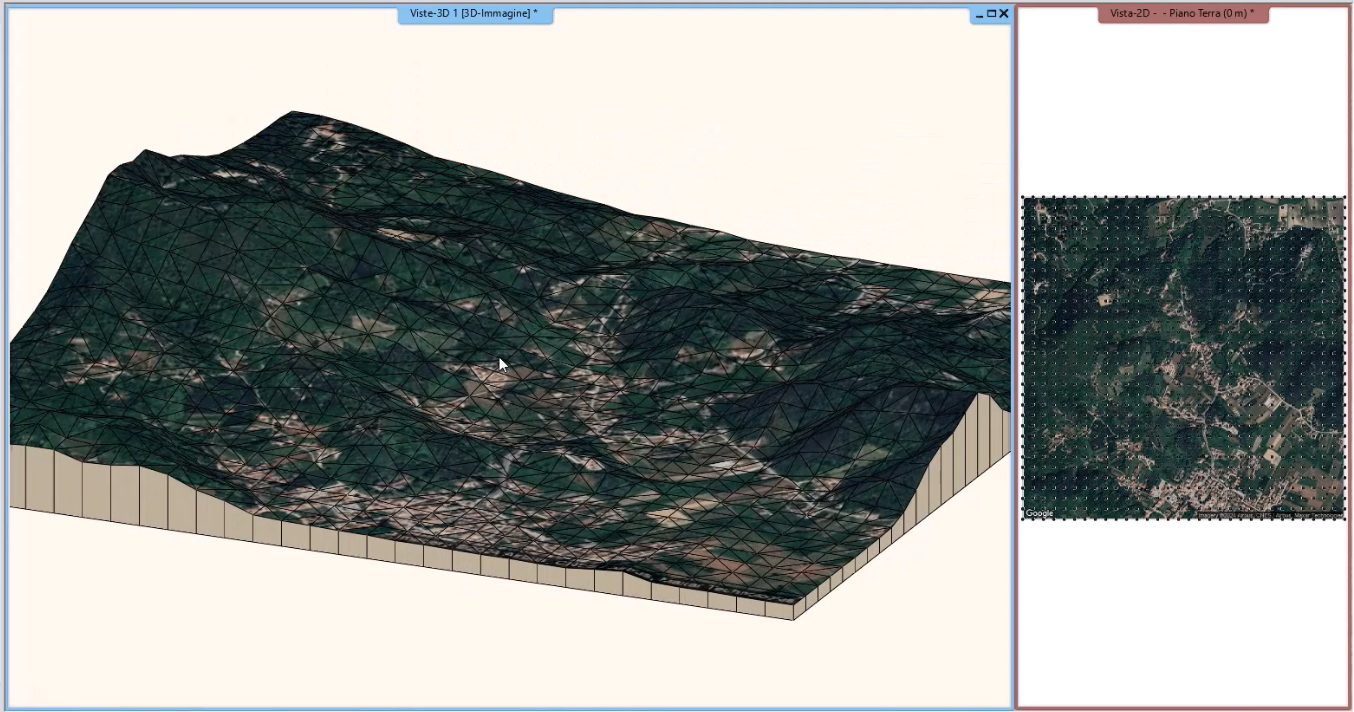
Task: Switch to the Viste-3D 1 [3D-Immagine] tab
Action: (x=474, y=14)
